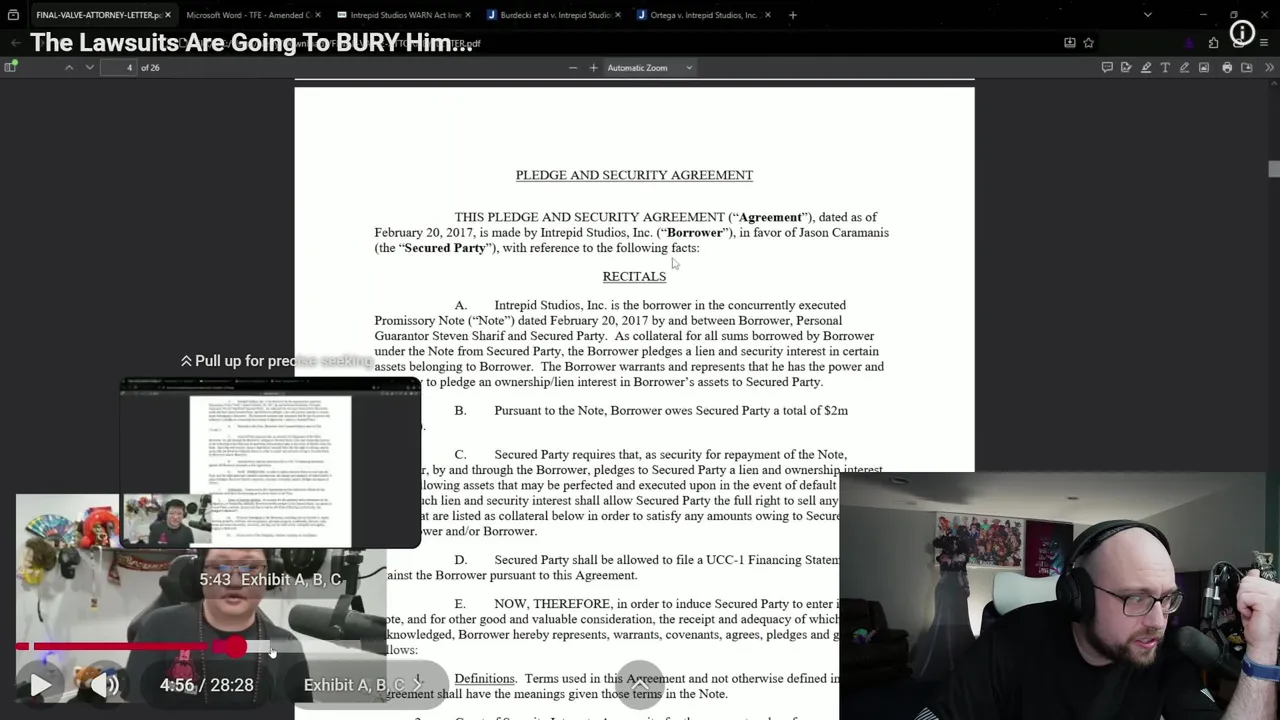Select the highlight tool
1280x720 pixels.
(1146, 67)
